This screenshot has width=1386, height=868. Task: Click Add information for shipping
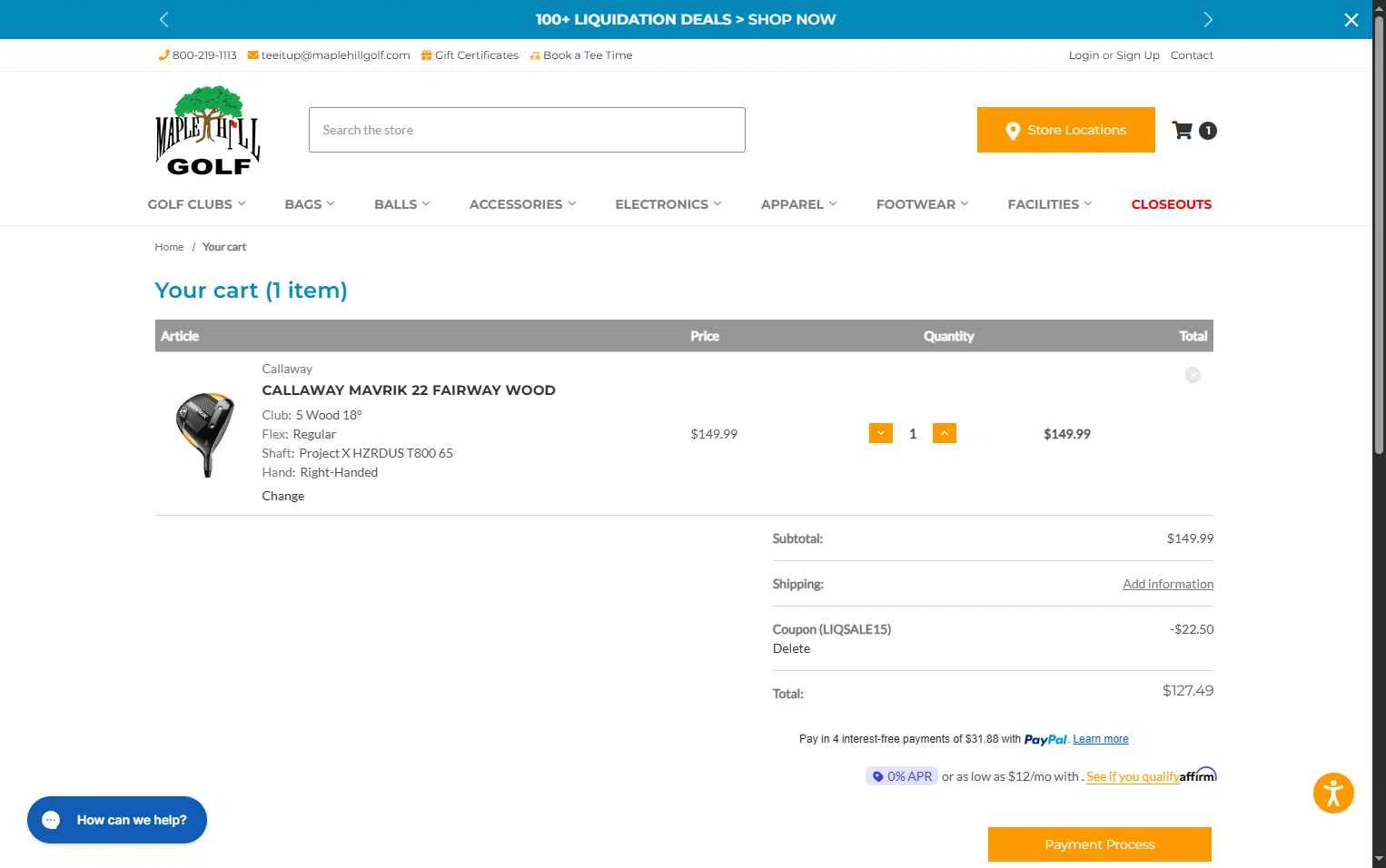point(1168,584)
